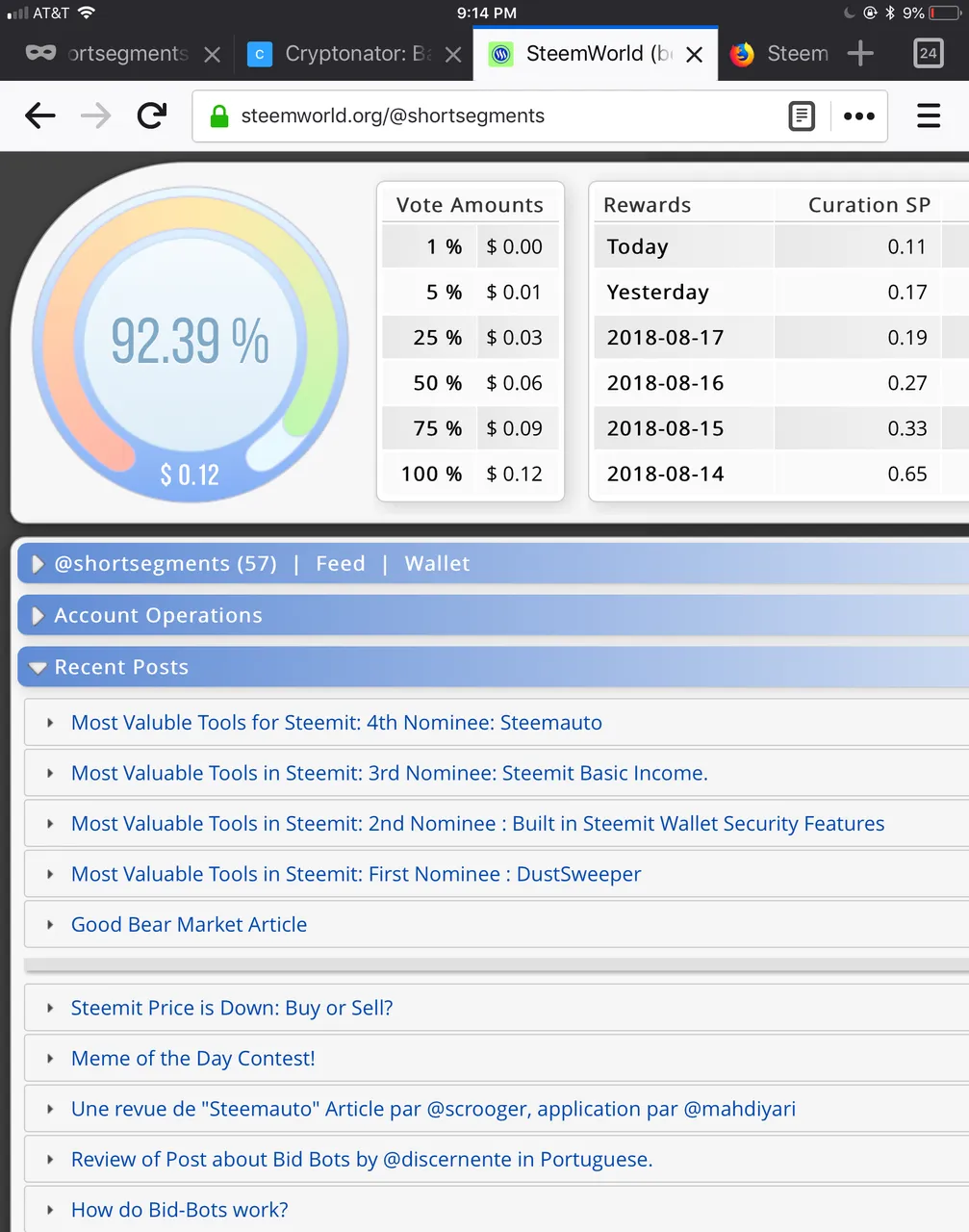Open Meme of the Day Contest! link
This screenshot has height=1232, width=969.
pos(192,1059)
